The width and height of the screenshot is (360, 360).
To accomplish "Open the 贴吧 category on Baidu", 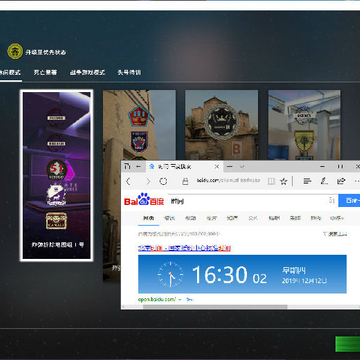I will coord(274,218).
